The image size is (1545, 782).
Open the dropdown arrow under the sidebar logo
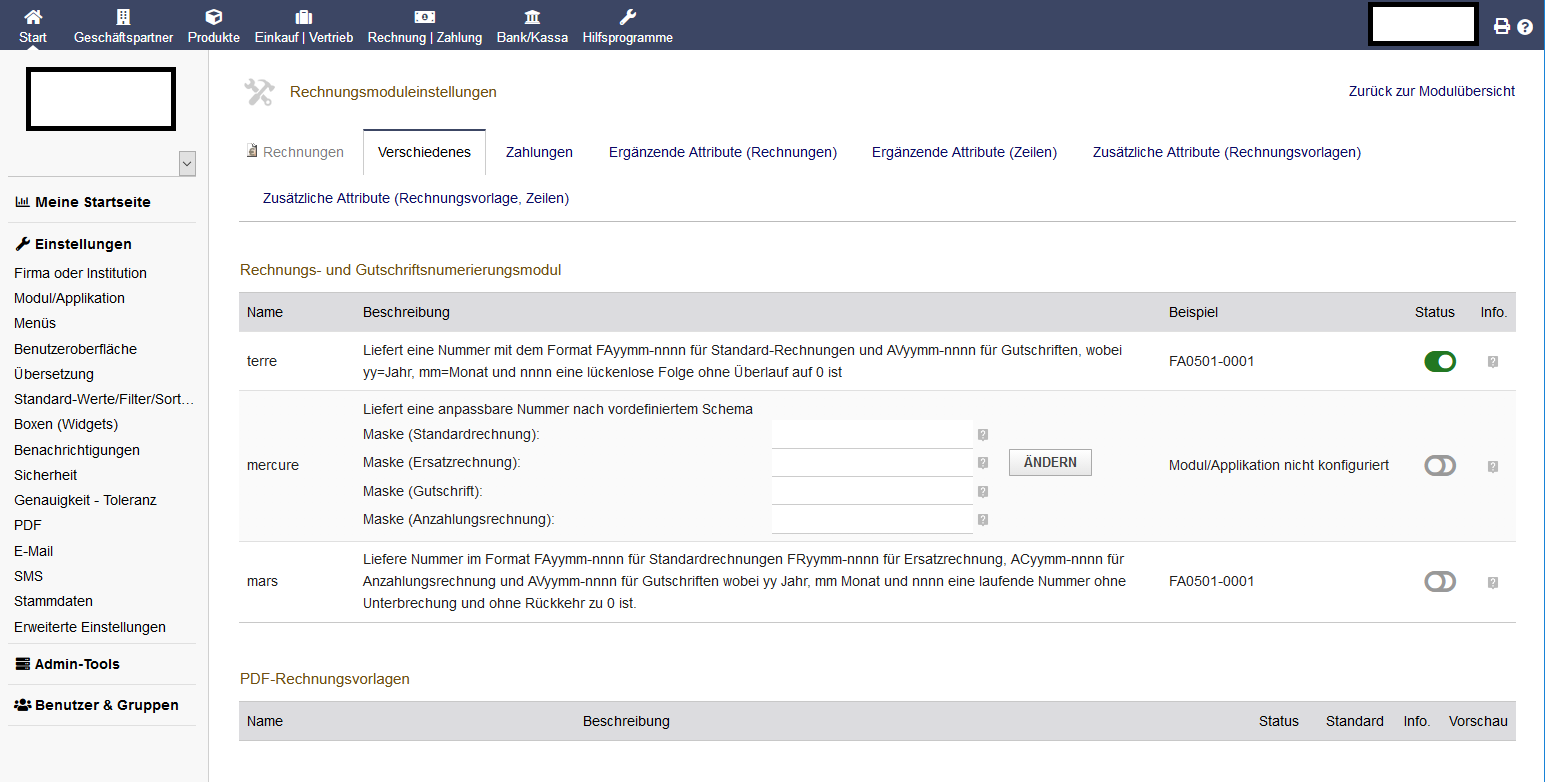point(187,164)
